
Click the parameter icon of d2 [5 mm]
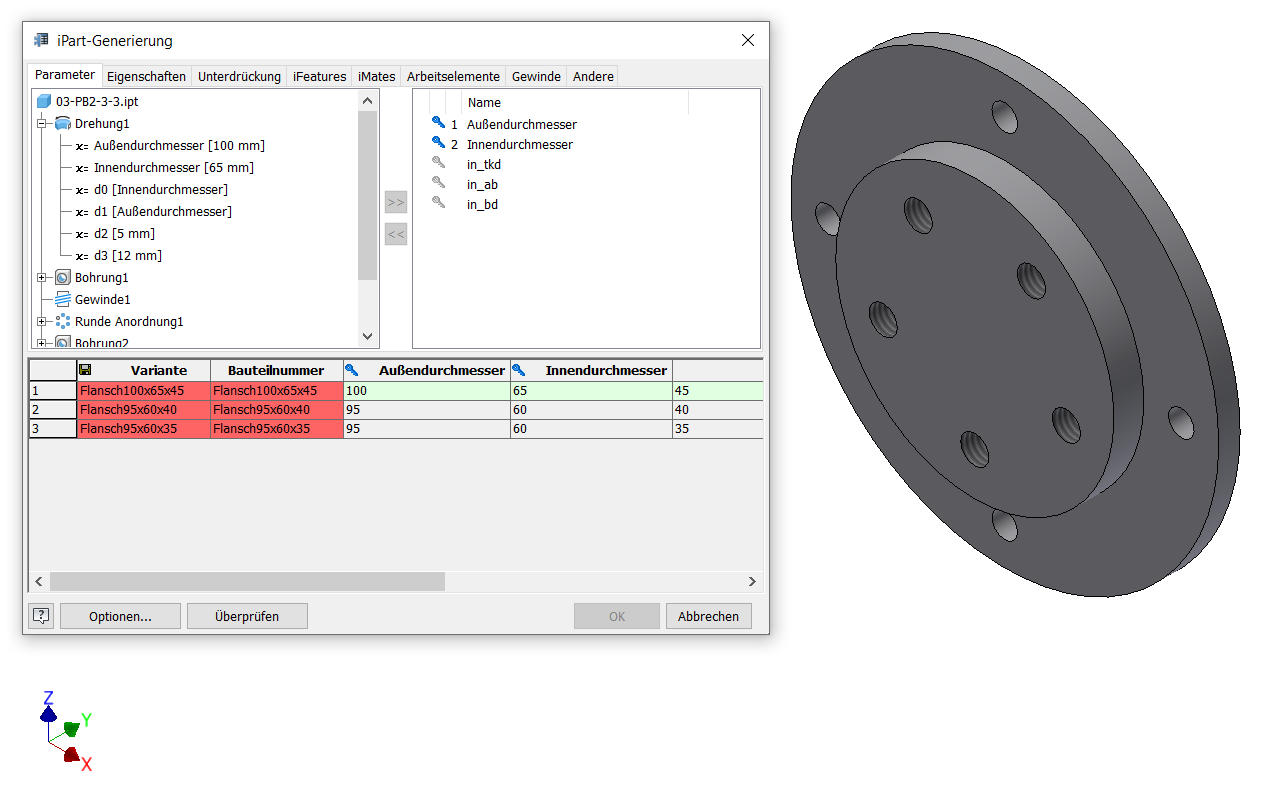pos(82,234)
